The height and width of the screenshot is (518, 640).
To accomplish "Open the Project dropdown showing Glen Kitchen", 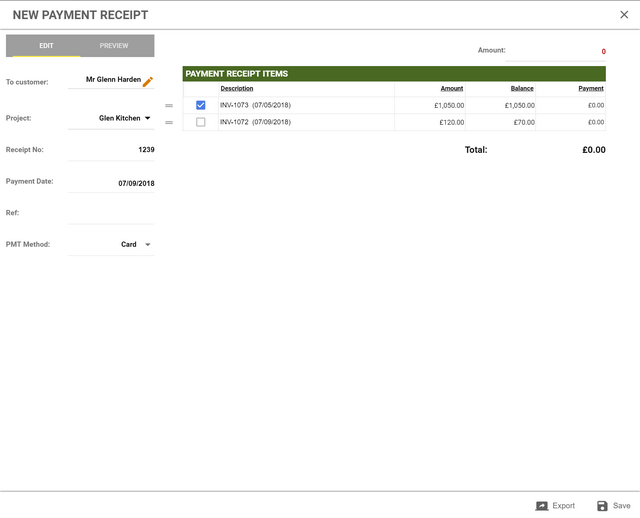I will point(111,118).
